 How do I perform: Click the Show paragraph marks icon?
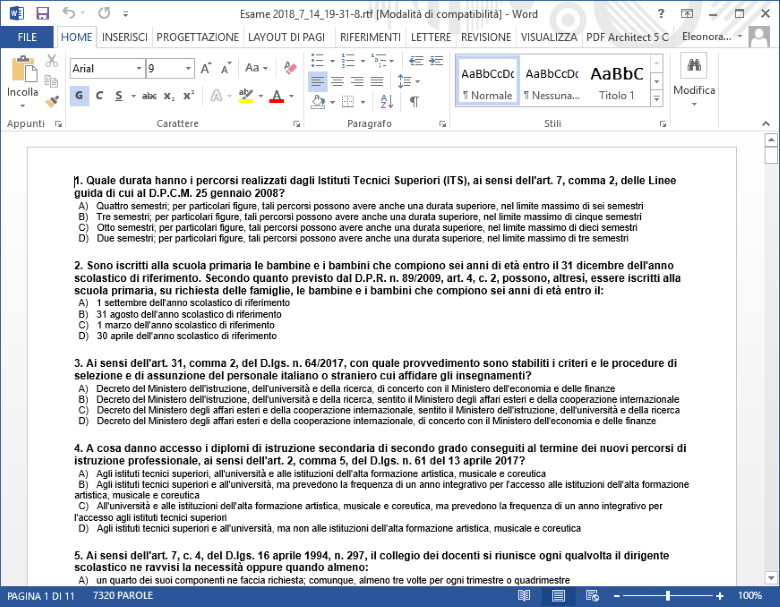[413, 101]
